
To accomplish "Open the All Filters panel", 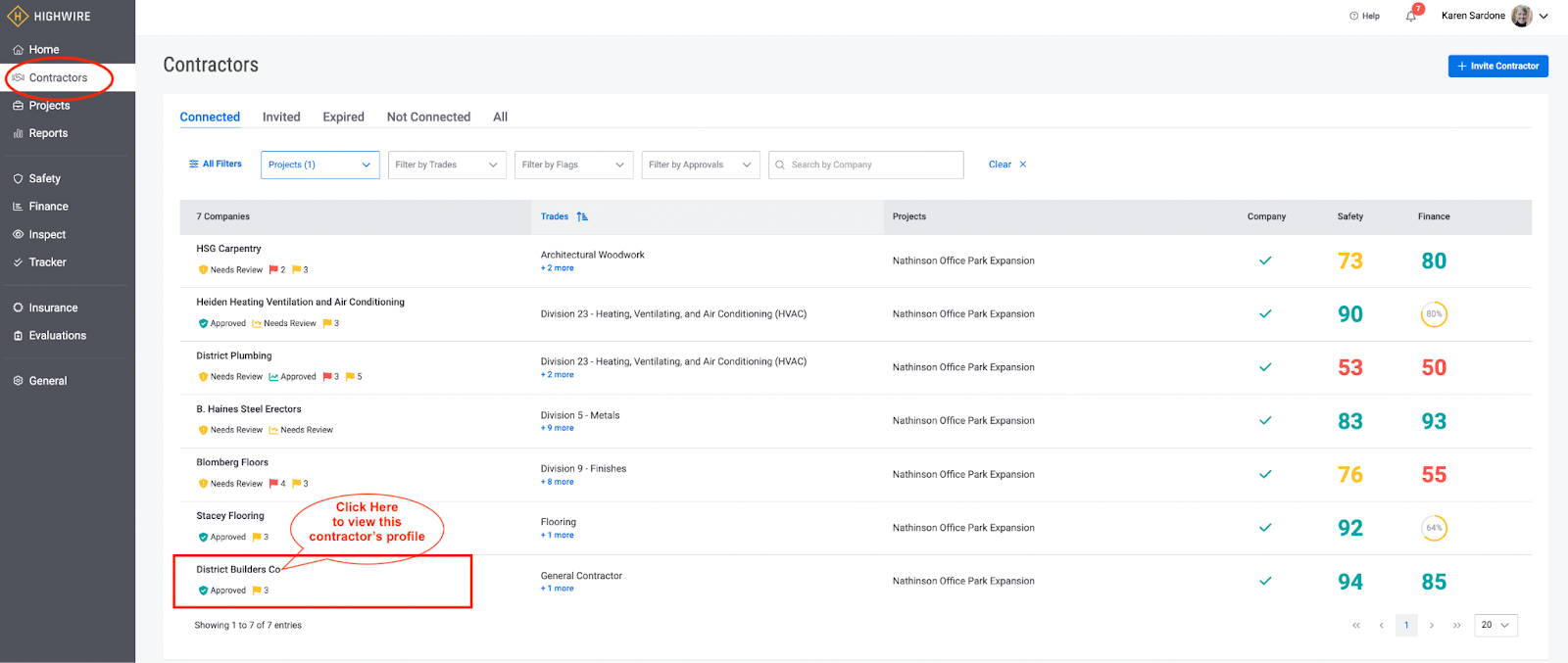I will (216, 165).
